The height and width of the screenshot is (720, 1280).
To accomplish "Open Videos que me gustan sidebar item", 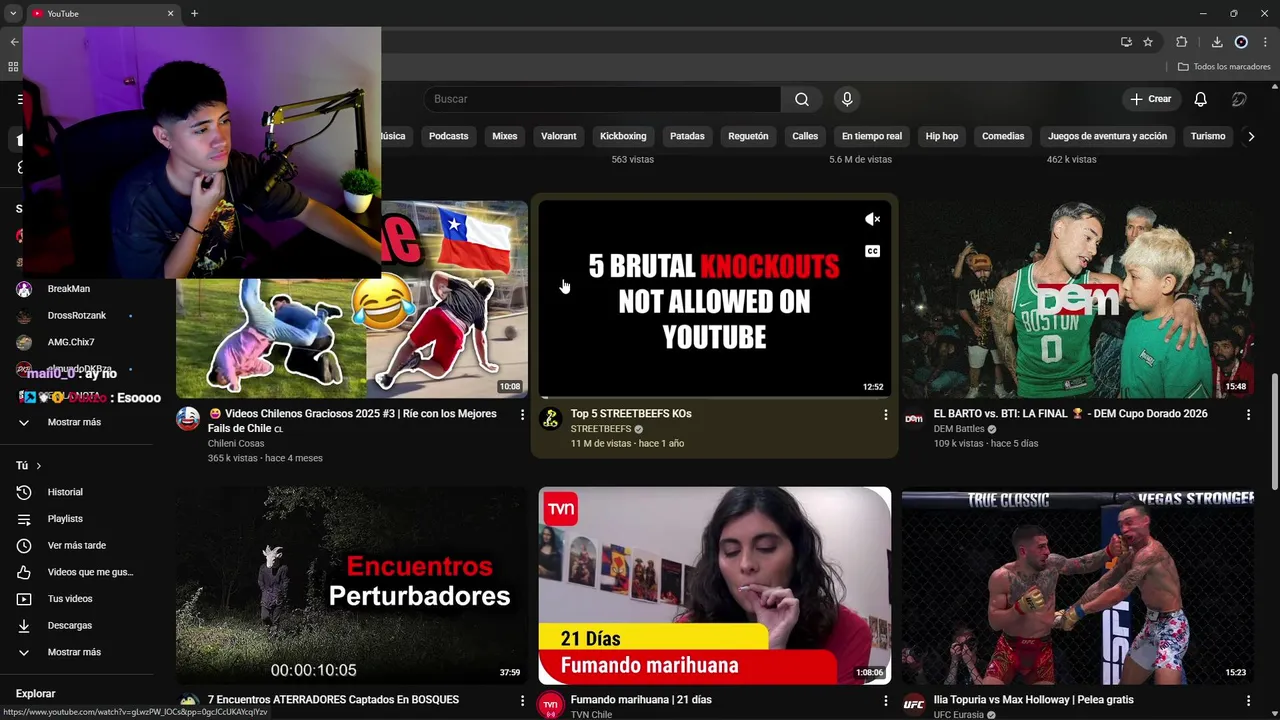I will [x=90, y=572].
